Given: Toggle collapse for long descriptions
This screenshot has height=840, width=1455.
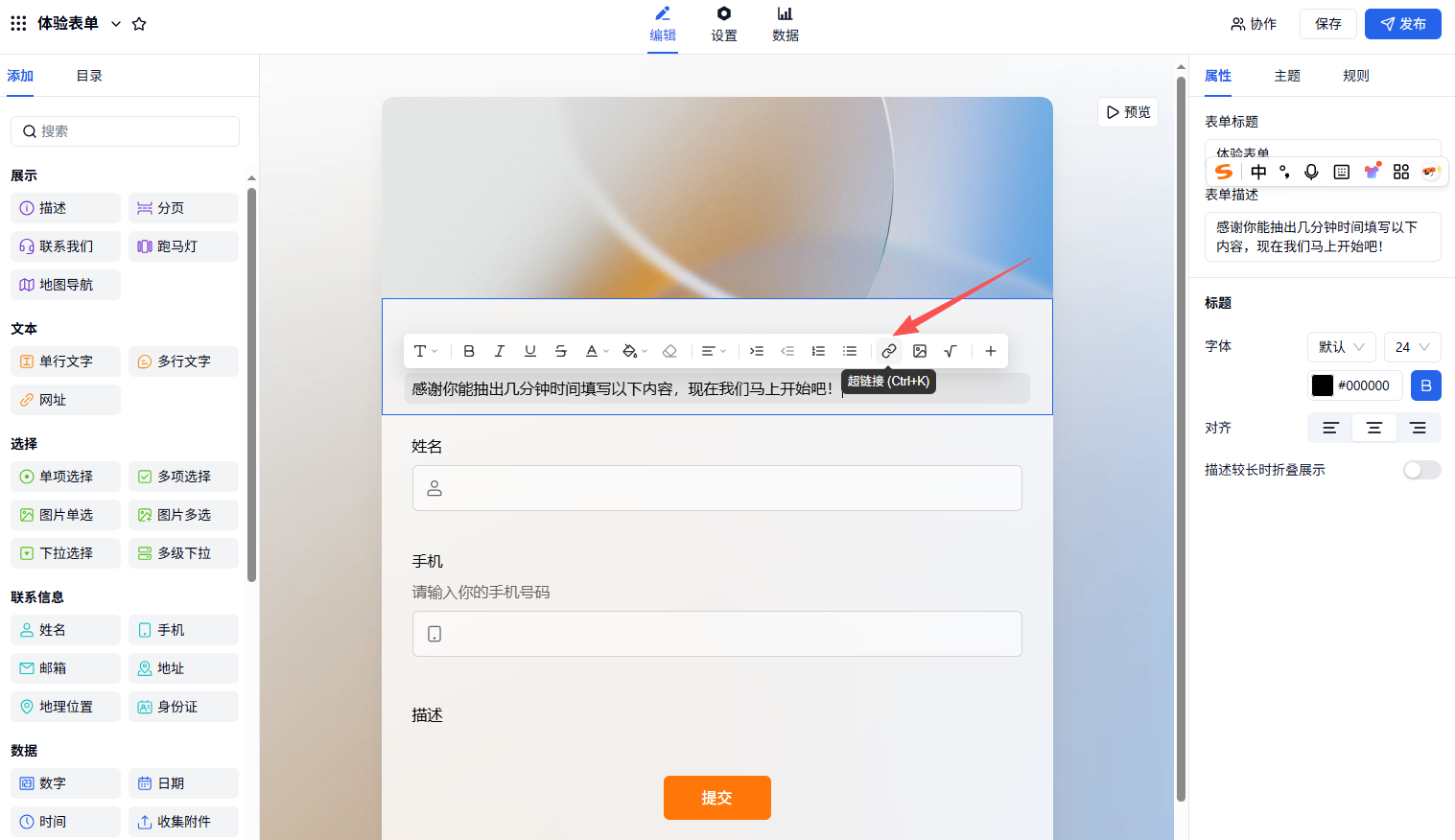Looking at the screenshot, I should pyautogui.click(x=1420, y=470).
